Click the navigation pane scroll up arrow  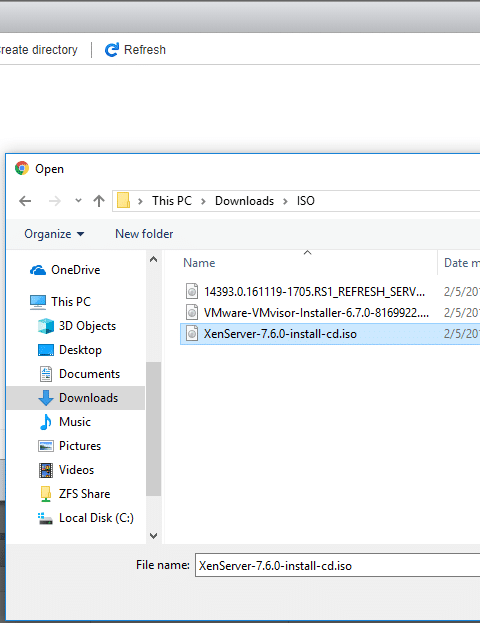click(153, 259)
